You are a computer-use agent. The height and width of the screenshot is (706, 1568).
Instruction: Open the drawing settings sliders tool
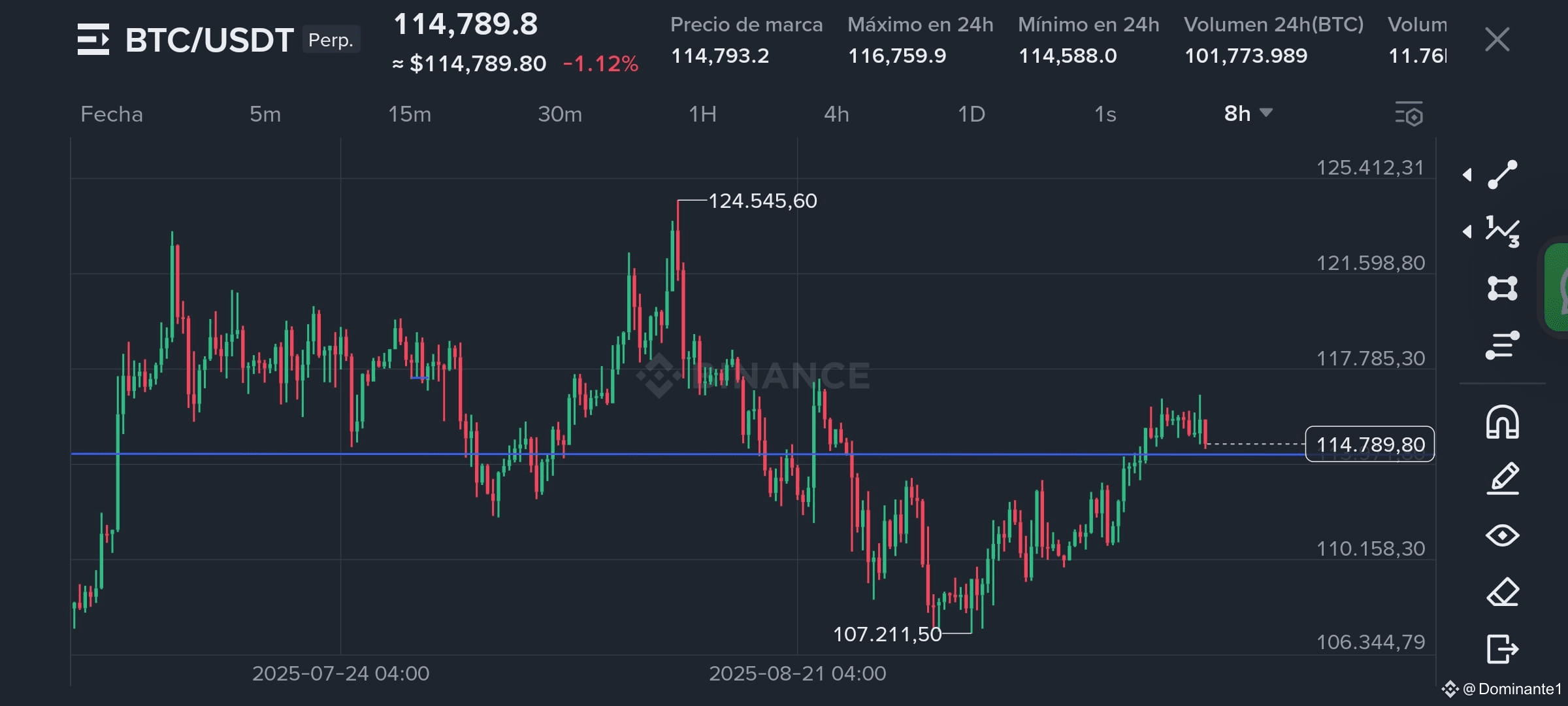(1502, 345)
